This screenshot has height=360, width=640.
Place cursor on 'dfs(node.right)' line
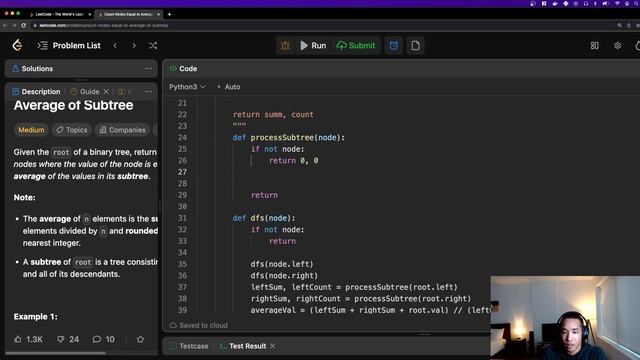(x=284, y=276)
